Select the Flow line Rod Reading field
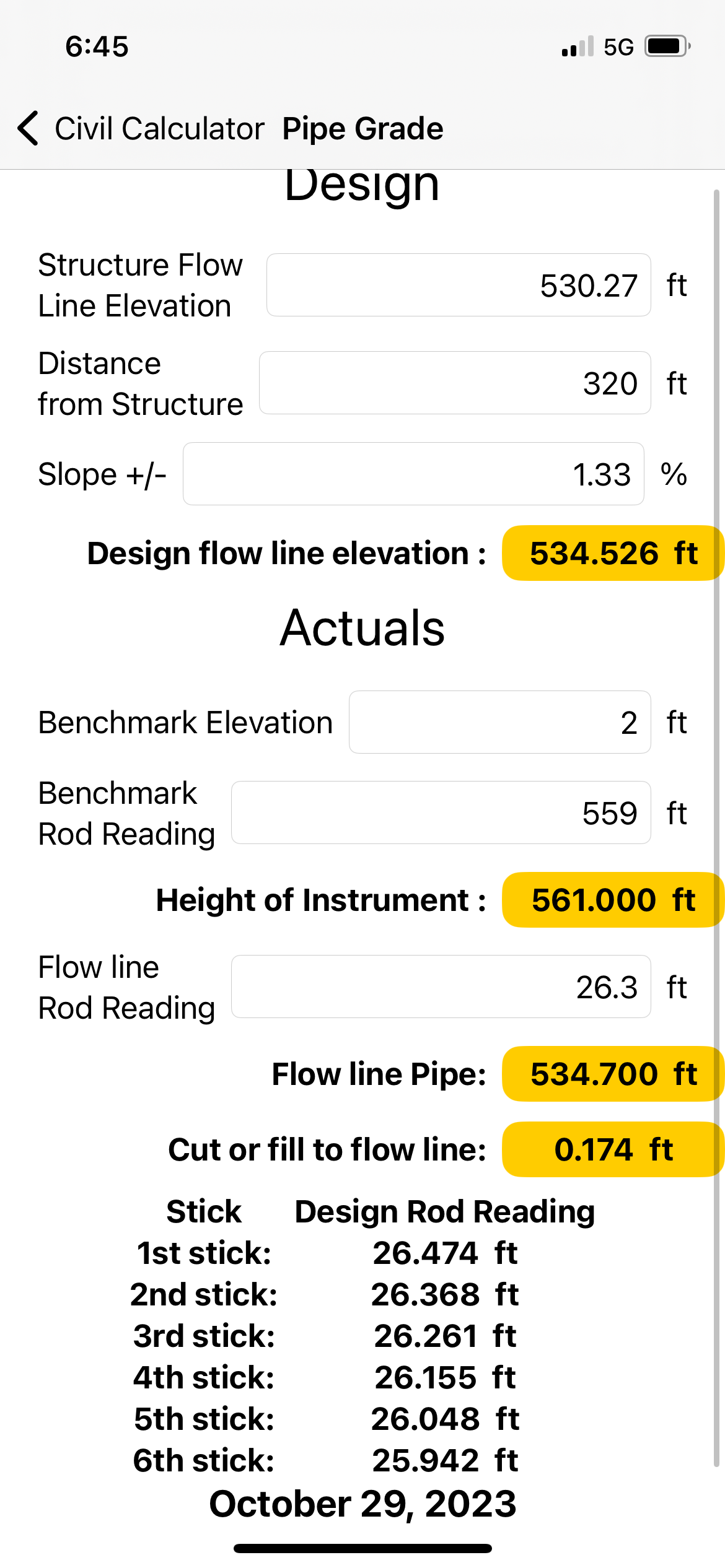 pyautogui.click(x=441, y=987)
